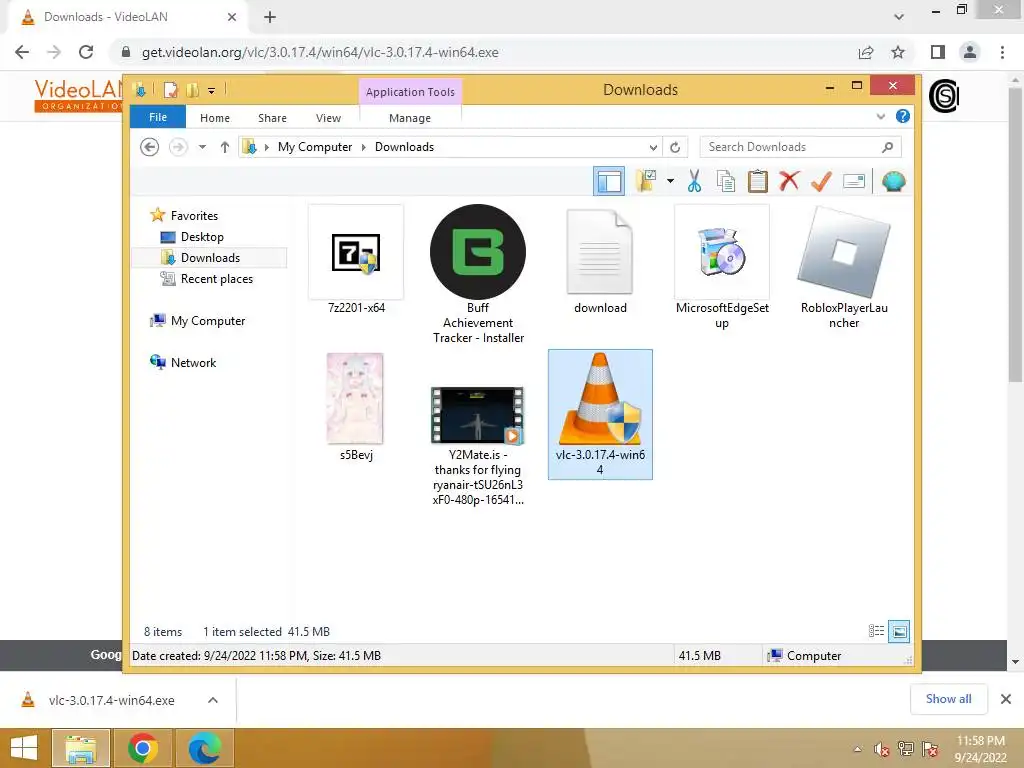Select the vlc-3.0.17.4-win64 installer file
Screen dimensions: 1024x768
(600, 414)
